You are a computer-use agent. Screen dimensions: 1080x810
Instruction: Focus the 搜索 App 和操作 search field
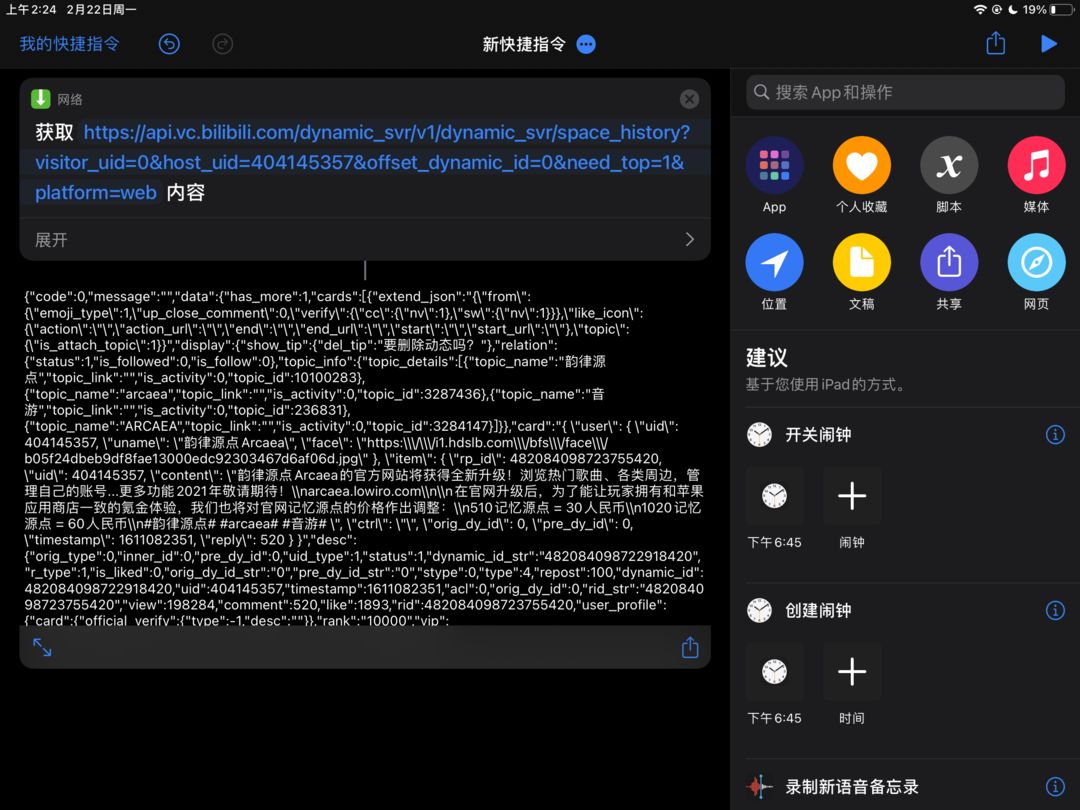[905, 92]
